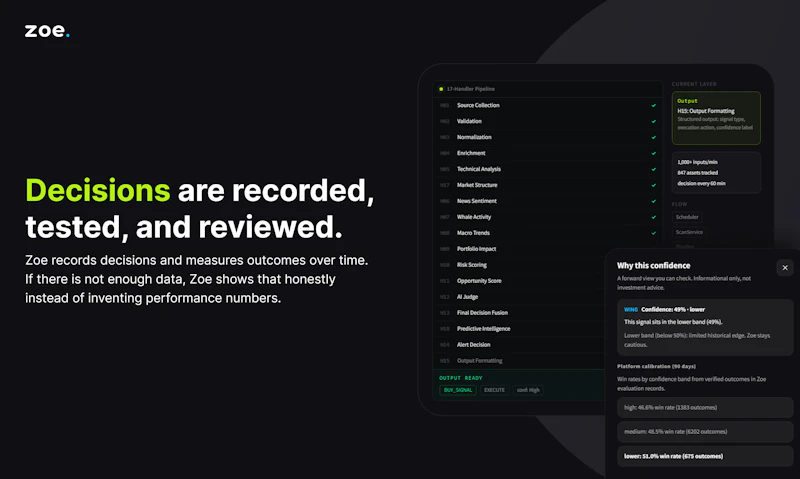The height and width of the screenshot is (479, 800).
Task: Select the News Sentiment pipeline row
Action: point(547,200)
